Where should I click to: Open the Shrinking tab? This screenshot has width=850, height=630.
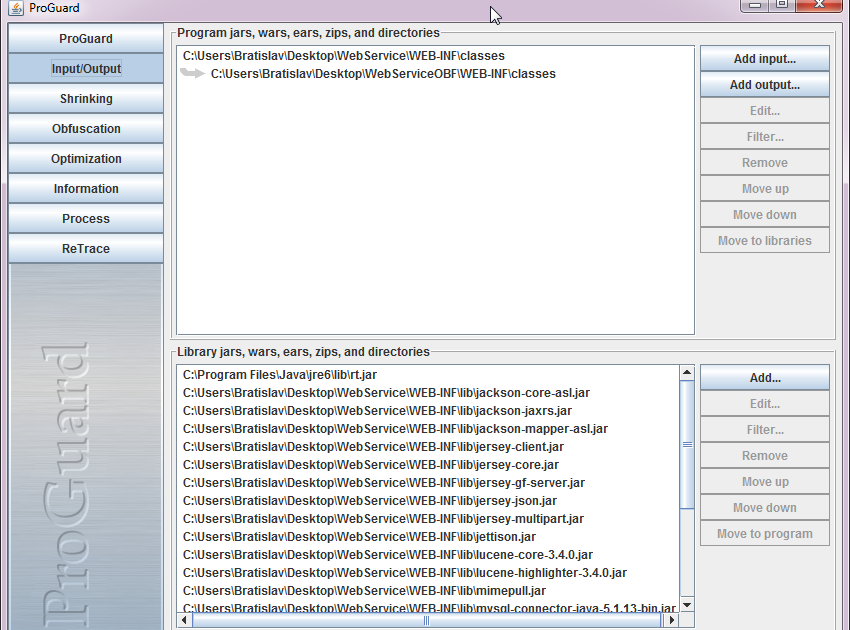click(86, 99)
